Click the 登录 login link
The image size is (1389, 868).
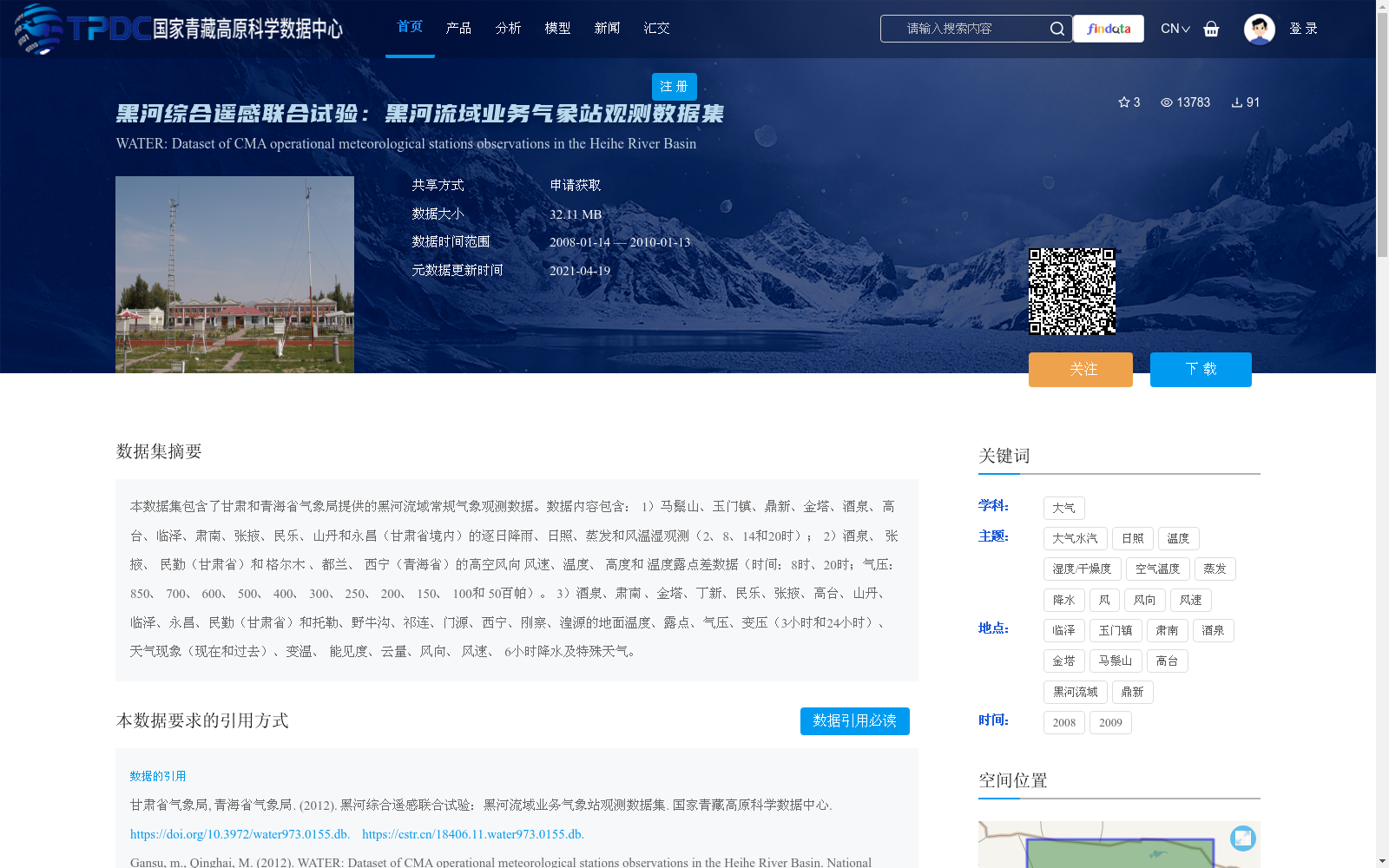[x=1303, y=29]
